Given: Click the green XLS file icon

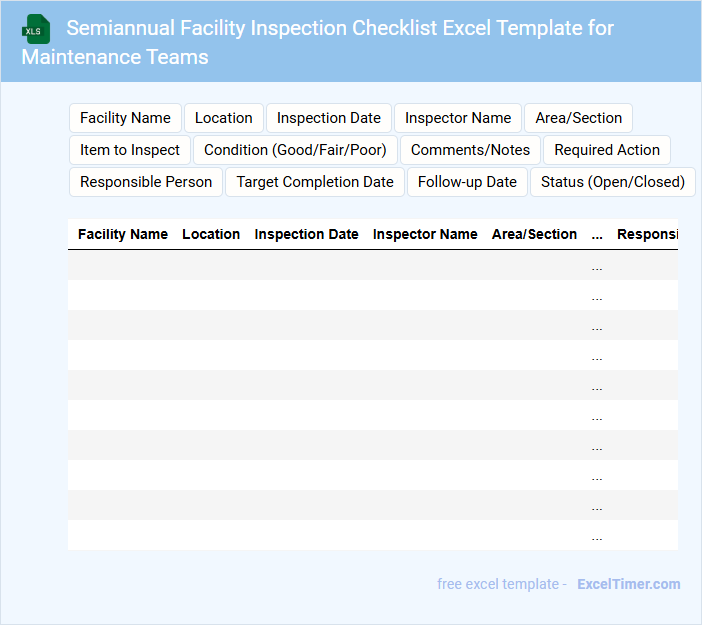Looking at the screenshot, I should tap(37, 29).
